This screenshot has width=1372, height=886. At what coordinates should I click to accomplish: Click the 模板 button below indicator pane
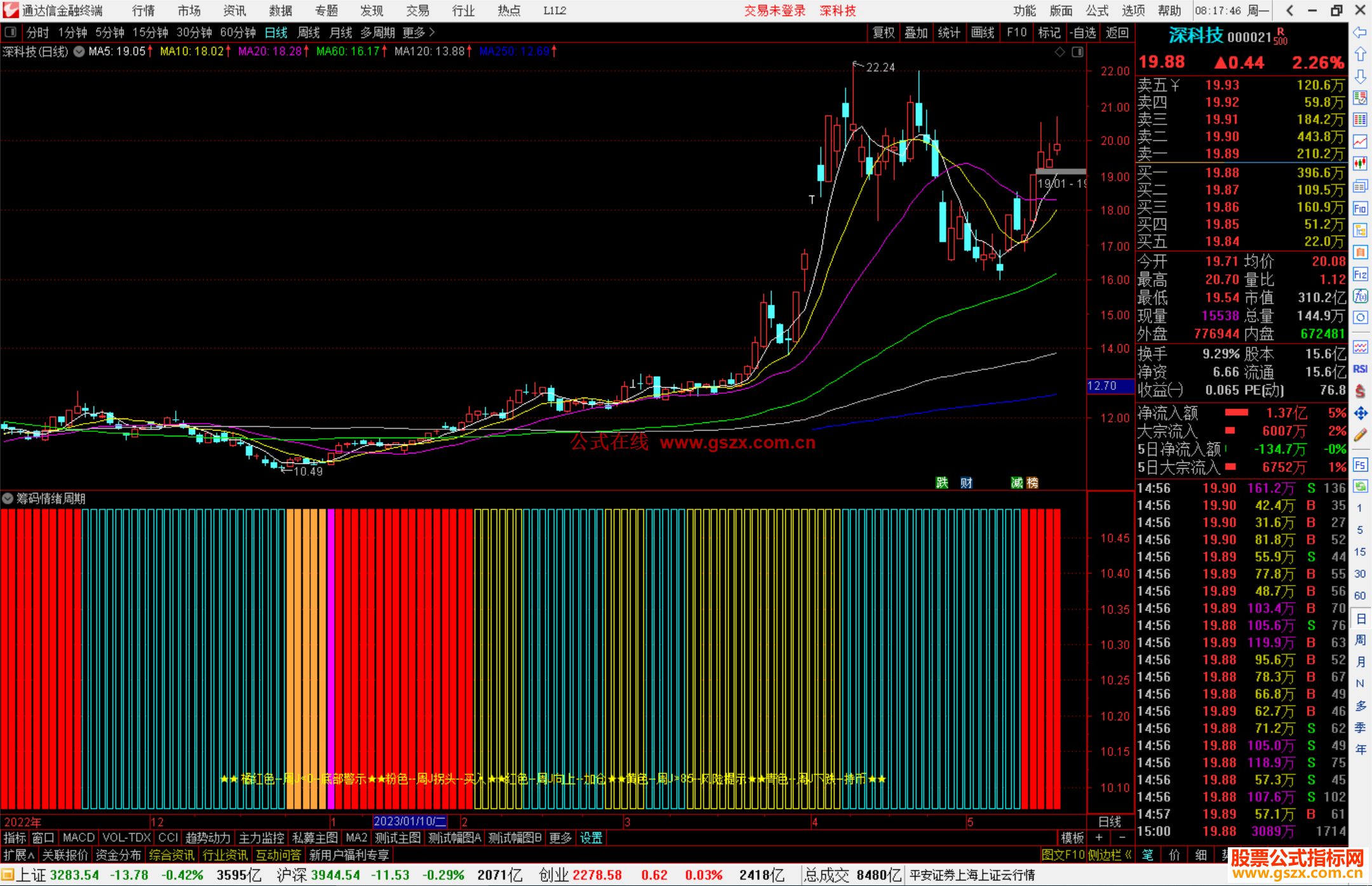point(1072,838)
